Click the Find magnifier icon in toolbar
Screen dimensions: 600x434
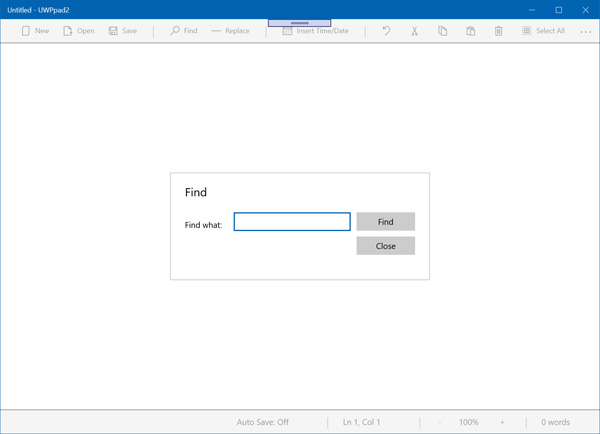[x=175, y=31]
